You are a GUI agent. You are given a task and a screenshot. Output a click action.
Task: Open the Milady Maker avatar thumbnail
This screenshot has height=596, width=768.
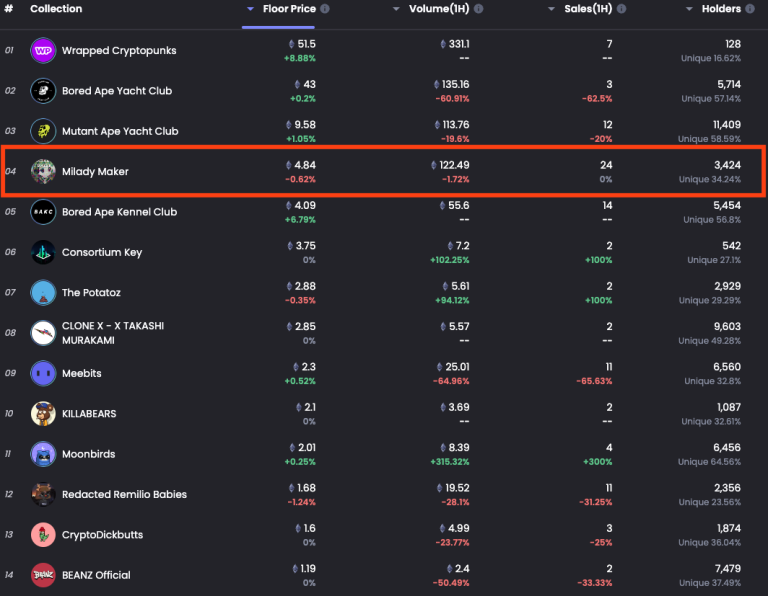(x=43, y=172)
